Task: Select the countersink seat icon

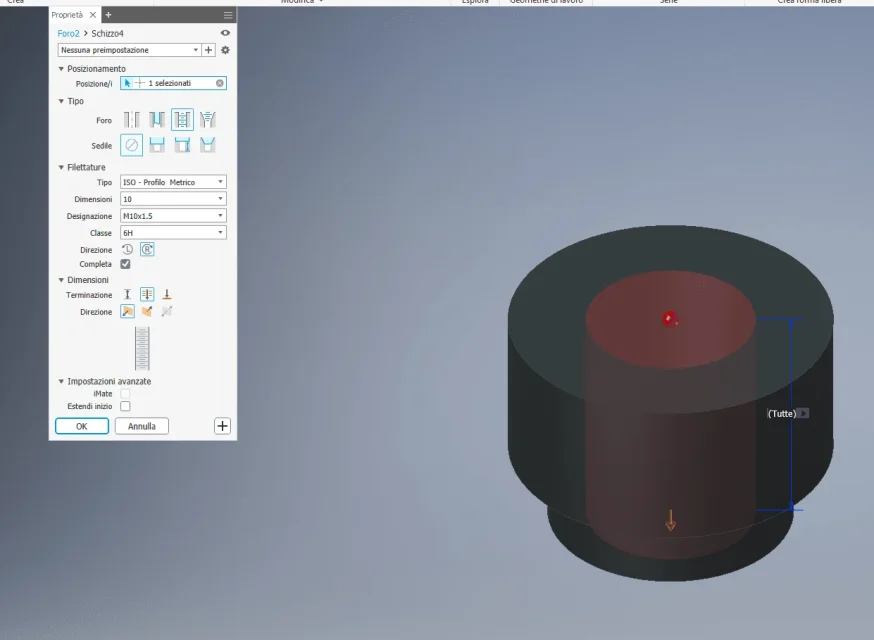Action: (x=207, y=145)
